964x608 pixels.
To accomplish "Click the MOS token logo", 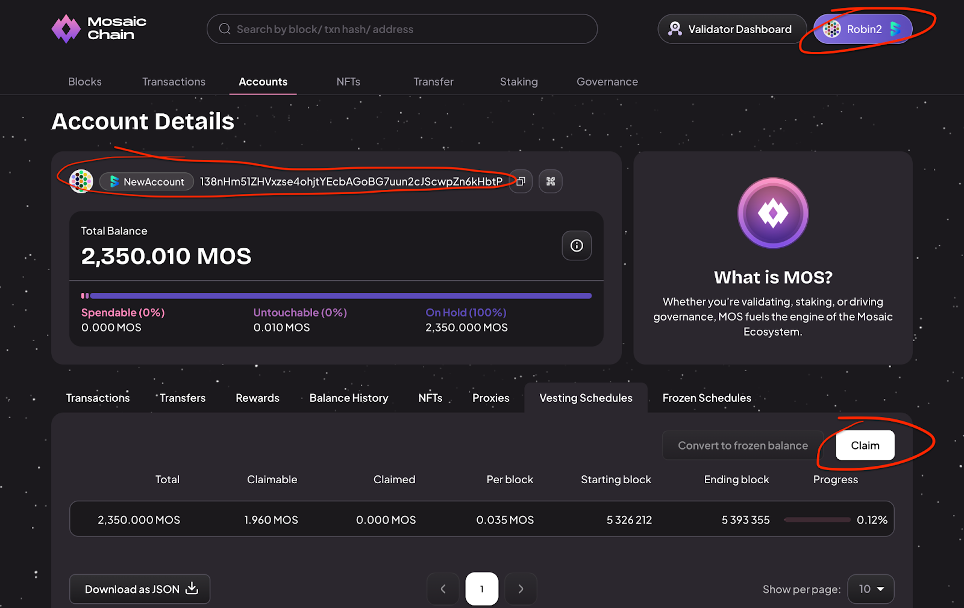I will point(772,217).
